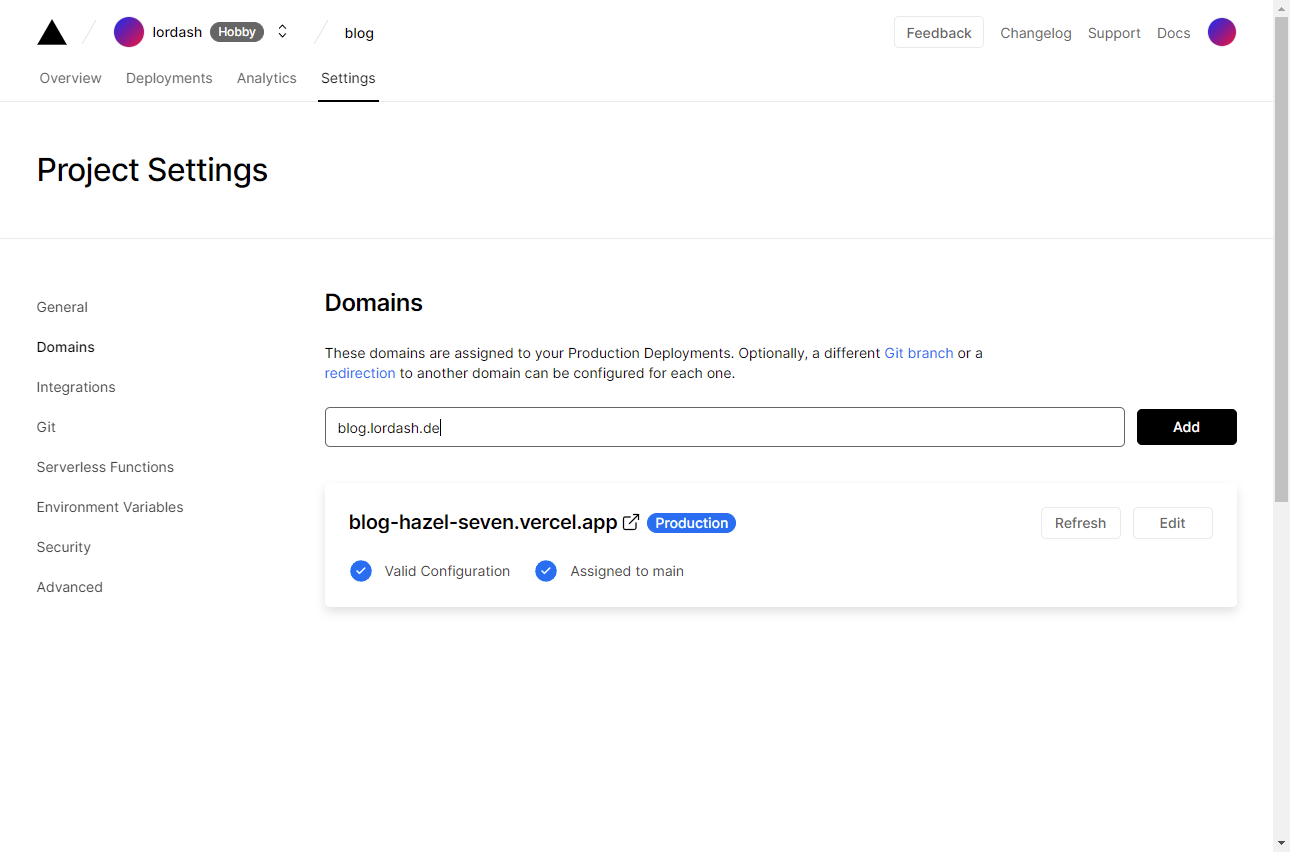Follow the Git branch link
Viewport: 1290px width, 852px height.
(919, 353)
